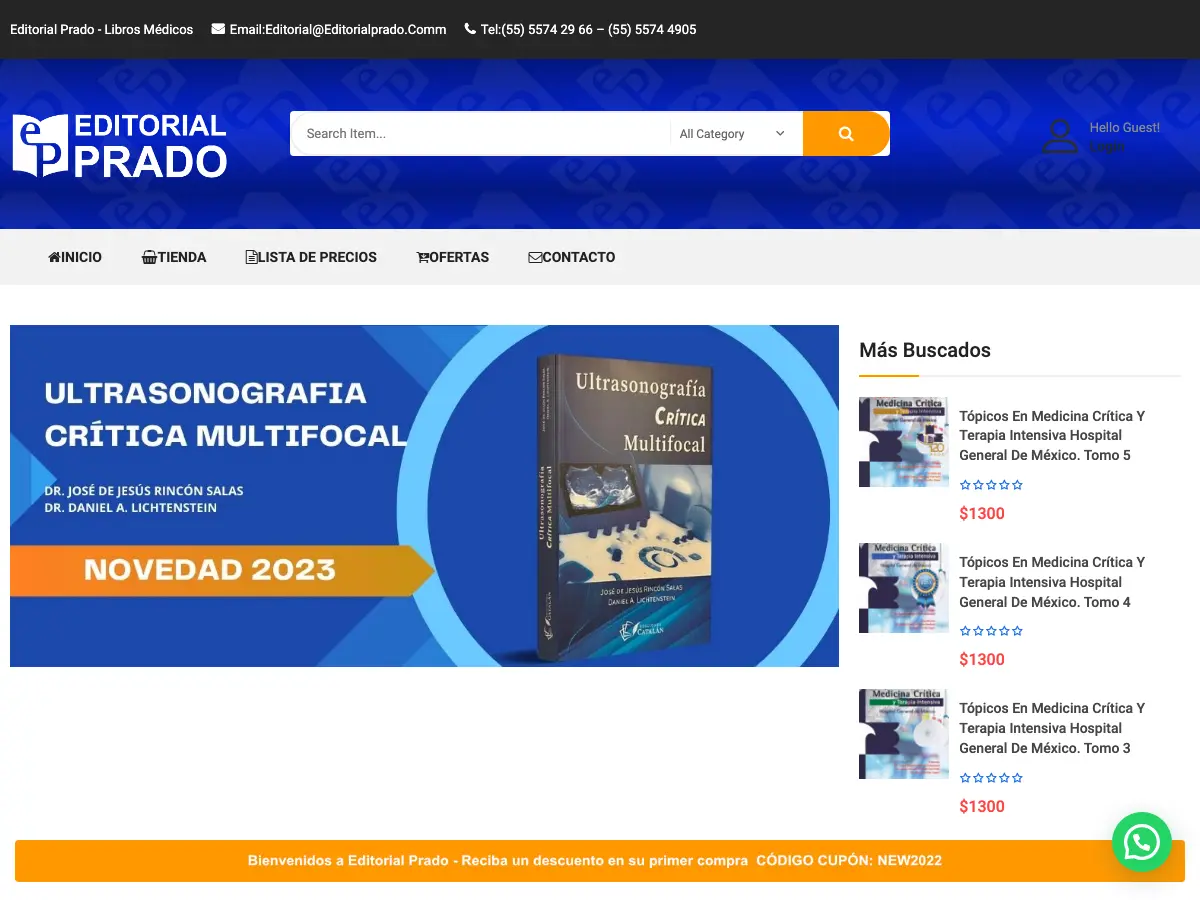Click the document icon beside LISTA DE PRECIOS
Screen dimensions: 1200x900
pyautogui.click(x=251, y=257)
